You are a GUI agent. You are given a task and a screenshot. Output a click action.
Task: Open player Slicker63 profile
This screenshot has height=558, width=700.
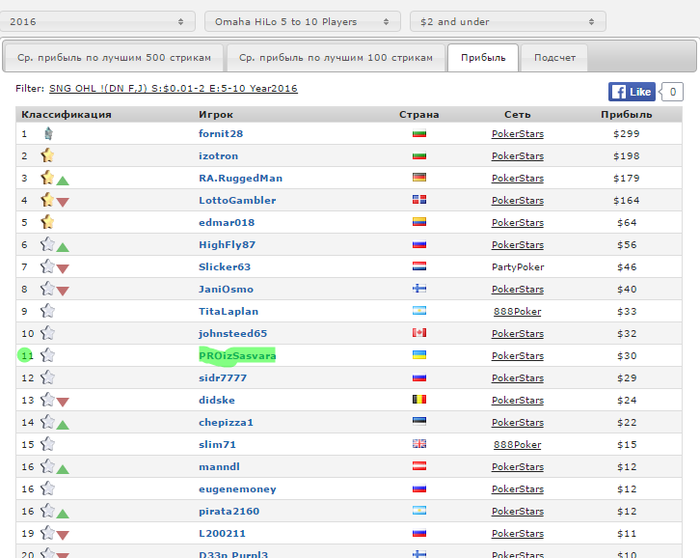tap(225, 267)
